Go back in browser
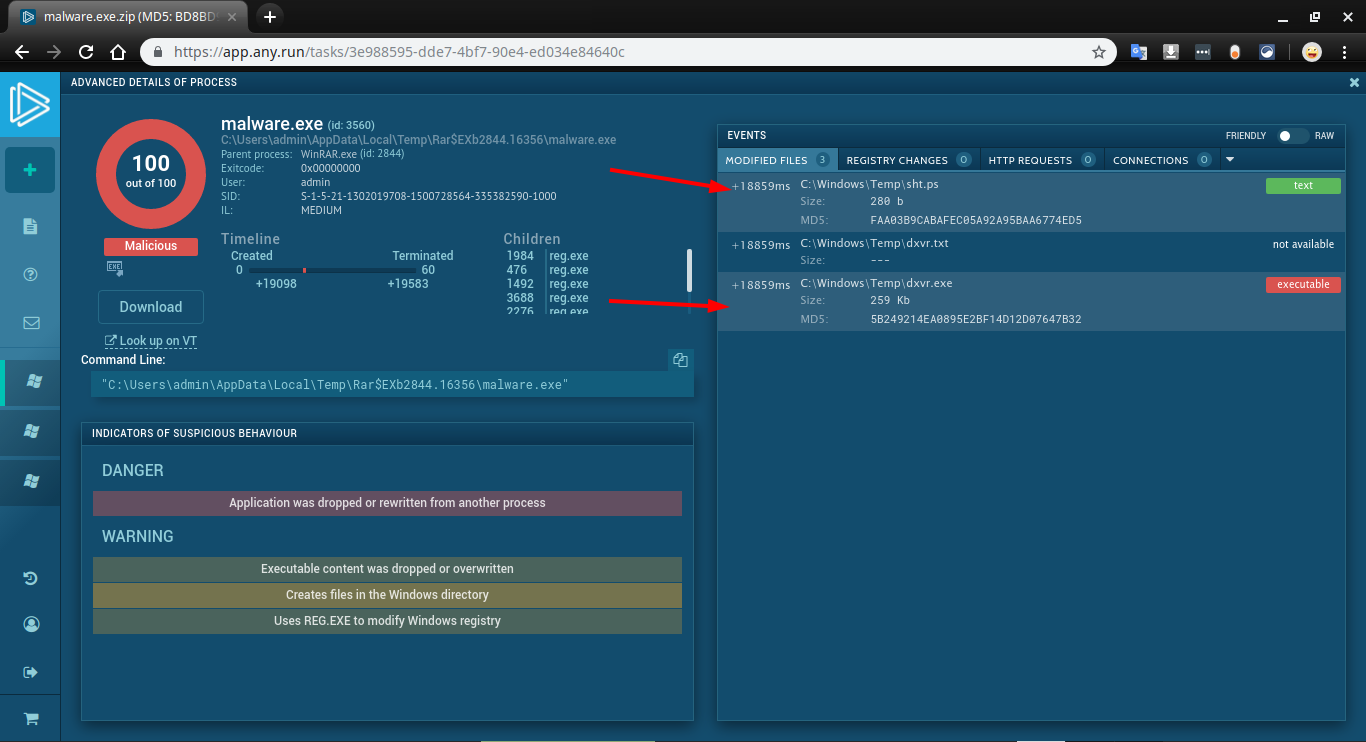The height and width of the screenshot is (742, 1366). [22, 52]
